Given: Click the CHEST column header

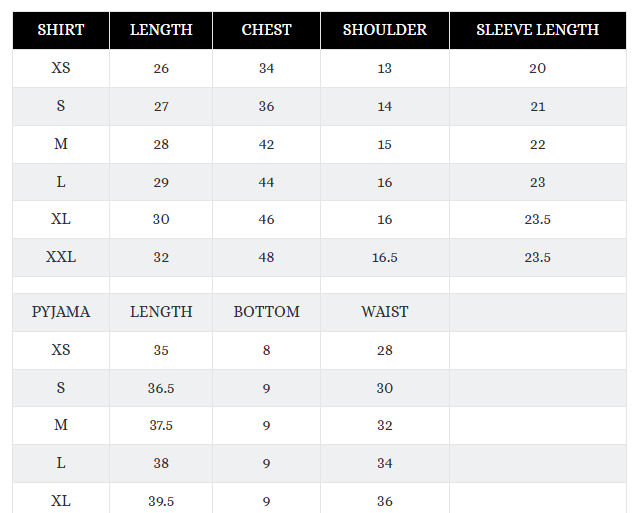Looking at the screenshot, I should 266,30.
